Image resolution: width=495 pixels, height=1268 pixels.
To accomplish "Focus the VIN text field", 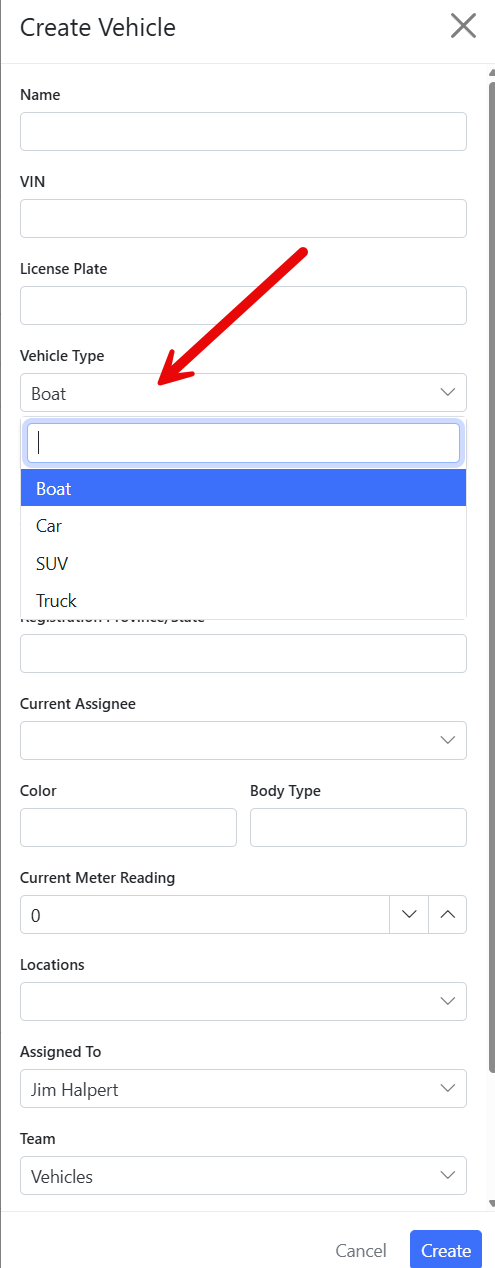I will [x=243, y=218].
